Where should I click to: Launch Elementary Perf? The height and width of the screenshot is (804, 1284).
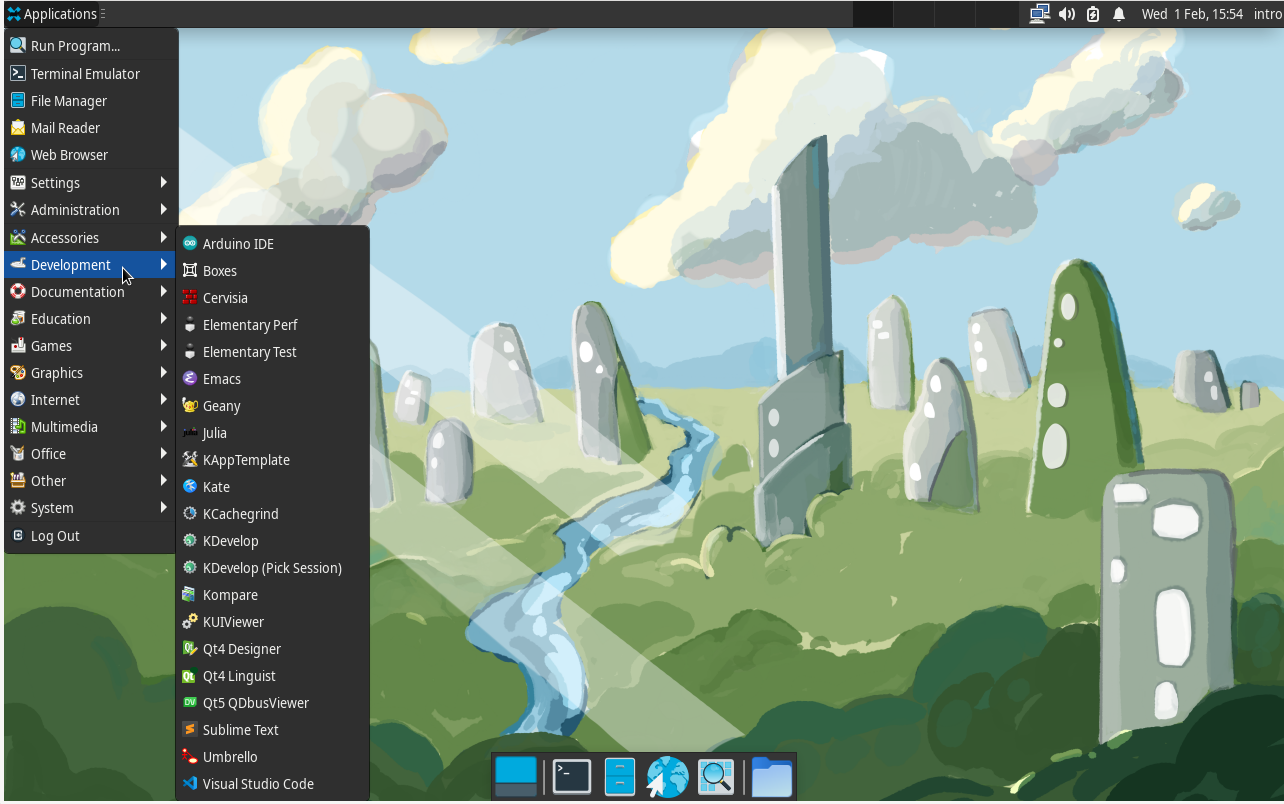[272, 325]
